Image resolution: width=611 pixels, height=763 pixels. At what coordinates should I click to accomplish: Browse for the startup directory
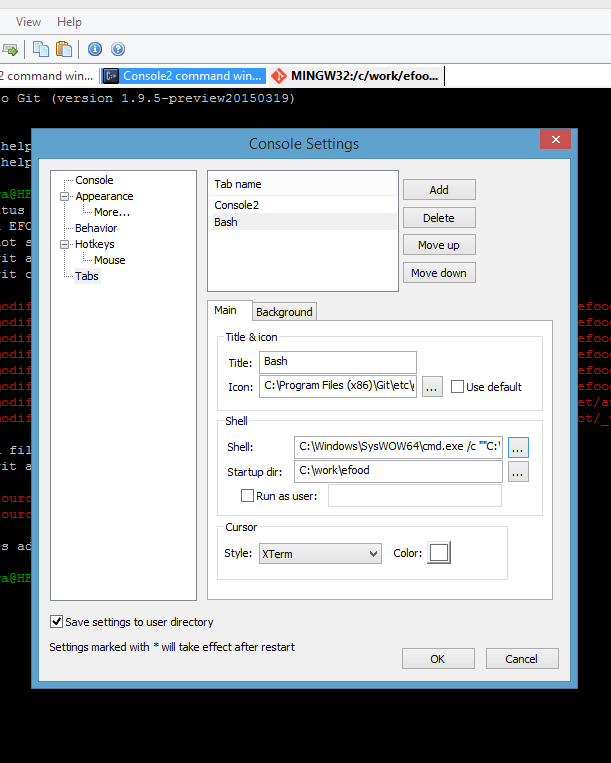518,472
